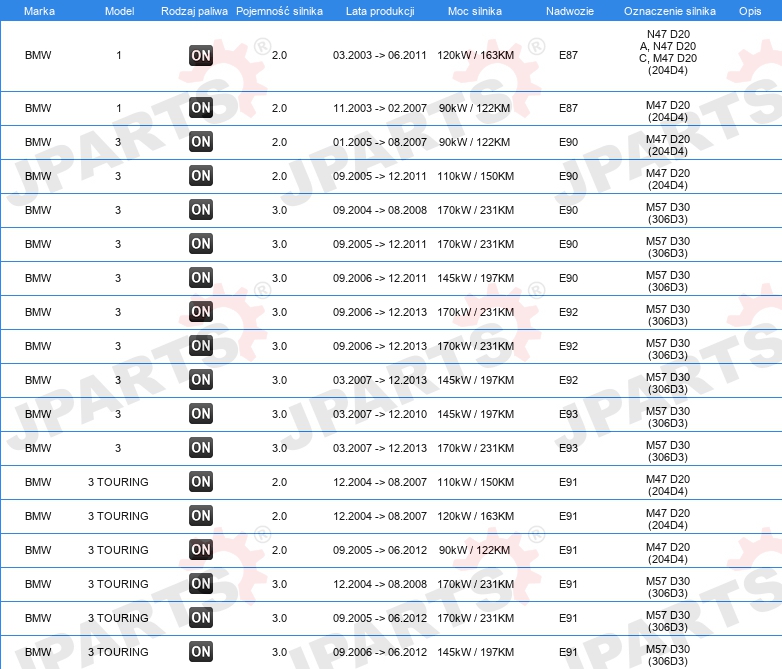Screen dimensions: 782x669
Task: Select the ON icon in the E90 09.2005 -> 12.2011 170kW row
Action: pyautogui.click(x=201, y=243)
